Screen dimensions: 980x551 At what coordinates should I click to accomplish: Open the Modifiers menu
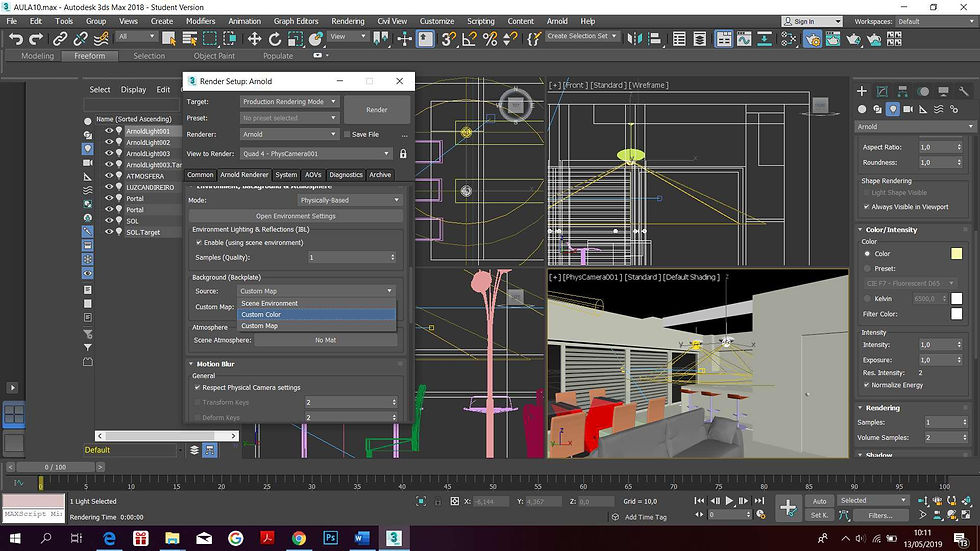tap(200, 21)
